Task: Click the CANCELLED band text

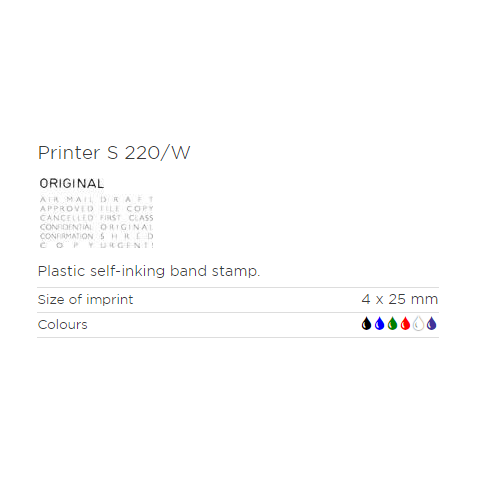Action: (67, 218)
